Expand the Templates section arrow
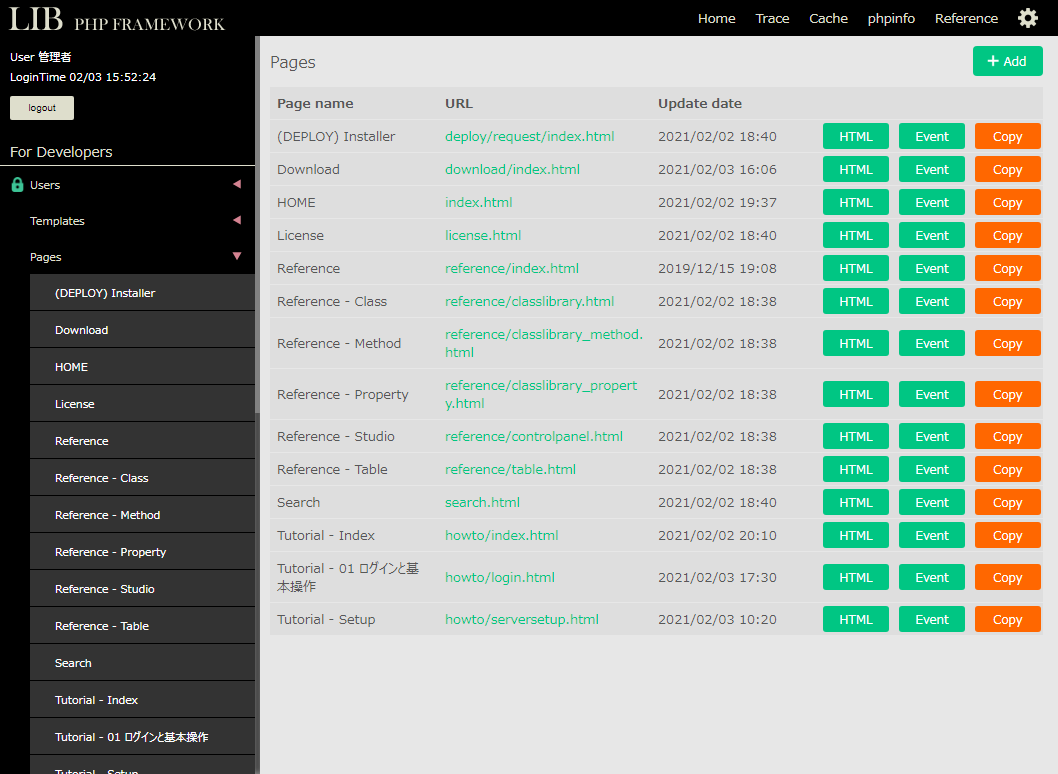The image size is (1058, 774). click(237, 220)
